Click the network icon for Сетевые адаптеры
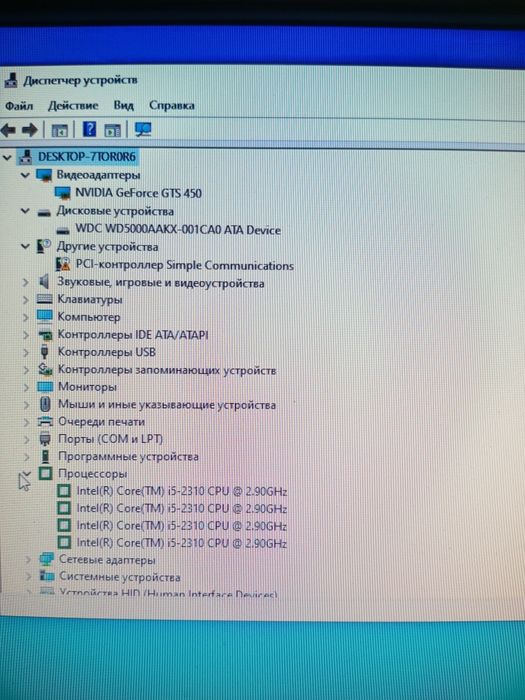The image size is (525, 700). 46,560
